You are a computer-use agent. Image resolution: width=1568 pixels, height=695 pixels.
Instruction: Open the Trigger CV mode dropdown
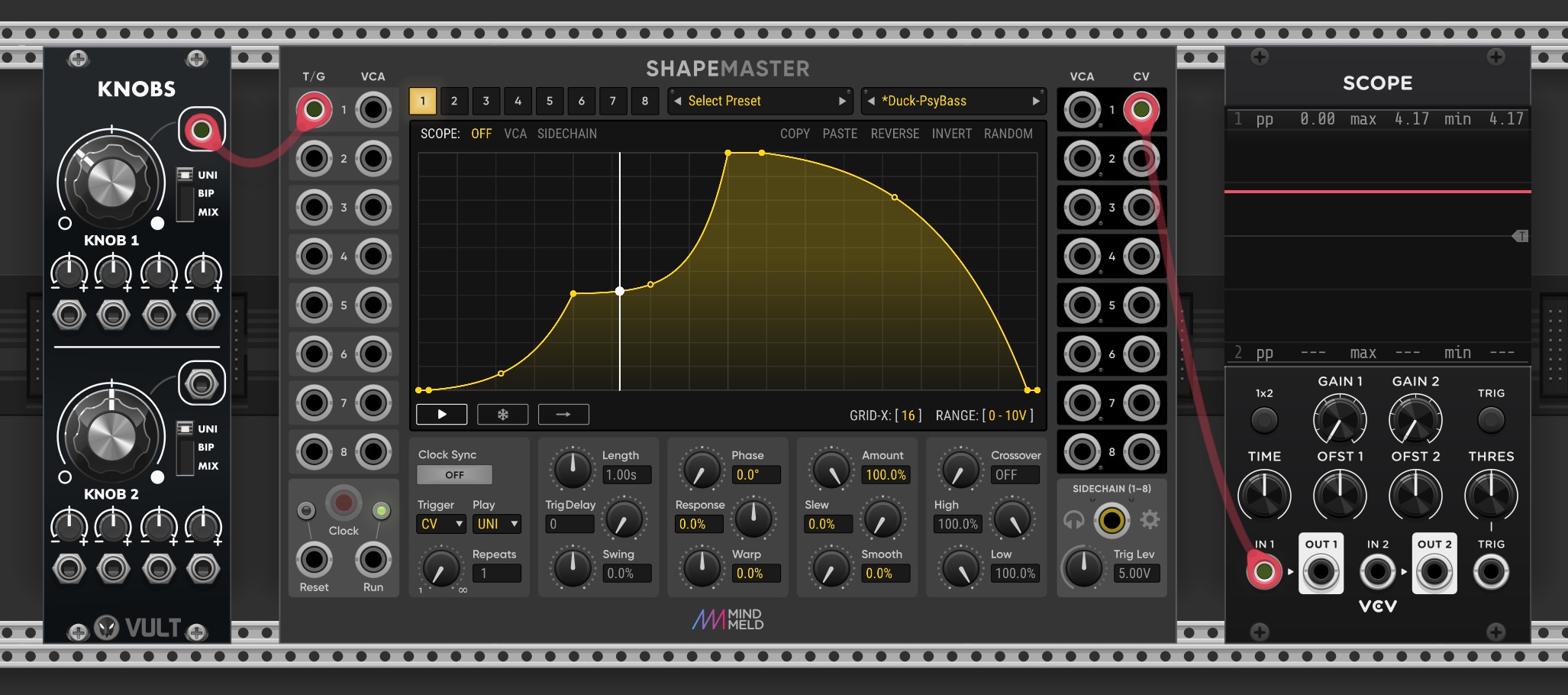[441, 524]
